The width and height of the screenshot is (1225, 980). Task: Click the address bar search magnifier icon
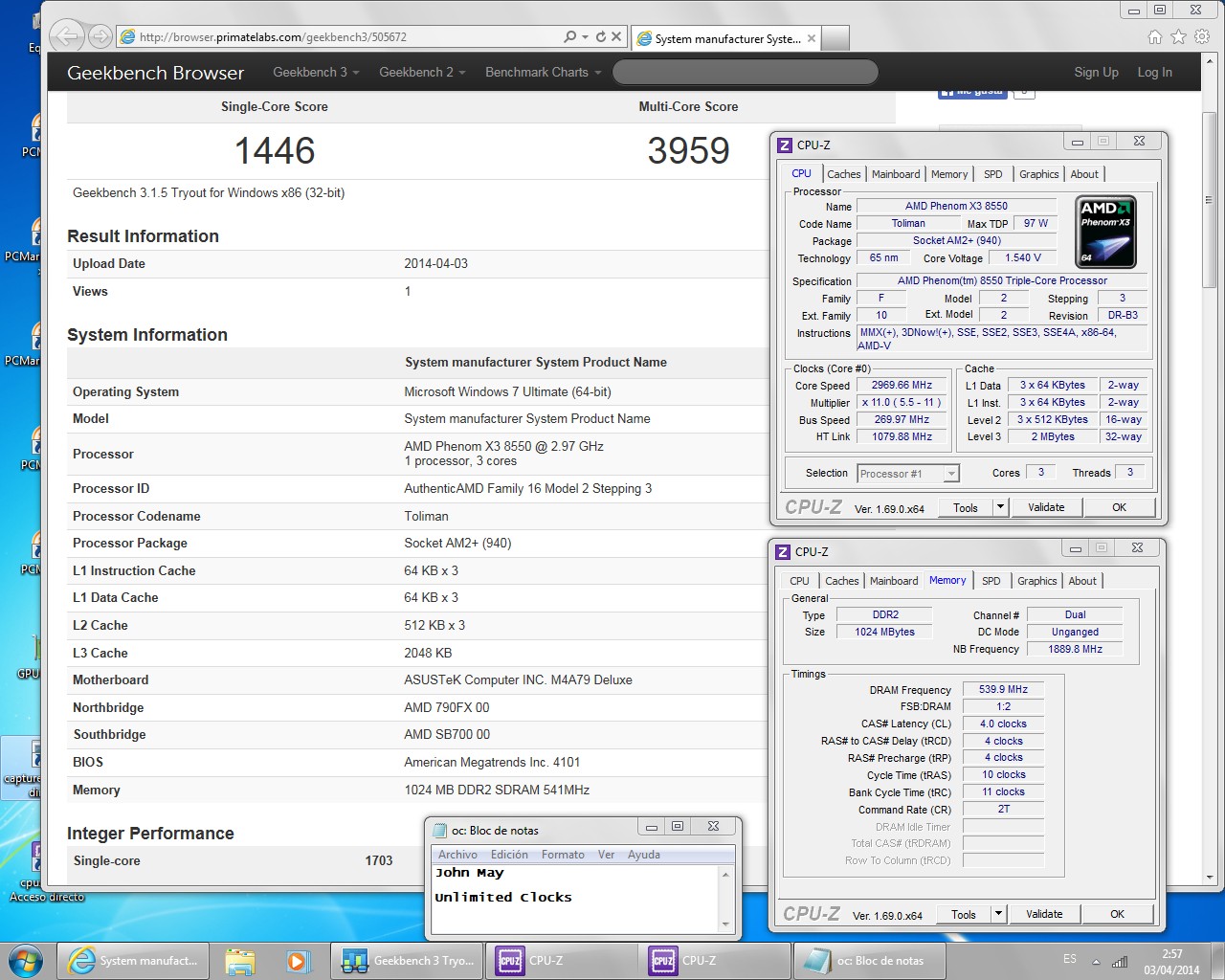click(570, 36)
